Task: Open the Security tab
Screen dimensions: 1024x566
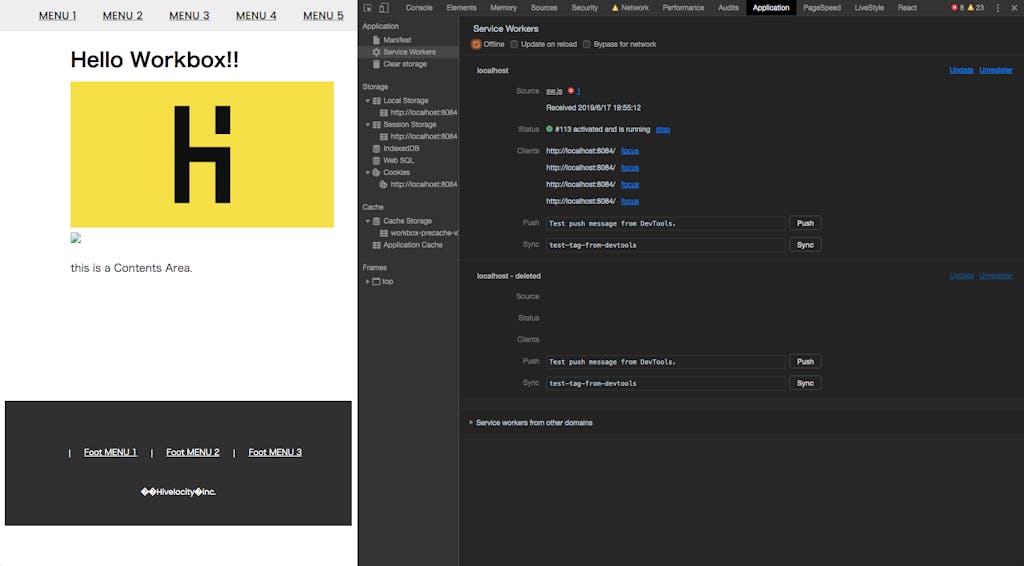Action: pyautogui.click(x=584, y=8)
